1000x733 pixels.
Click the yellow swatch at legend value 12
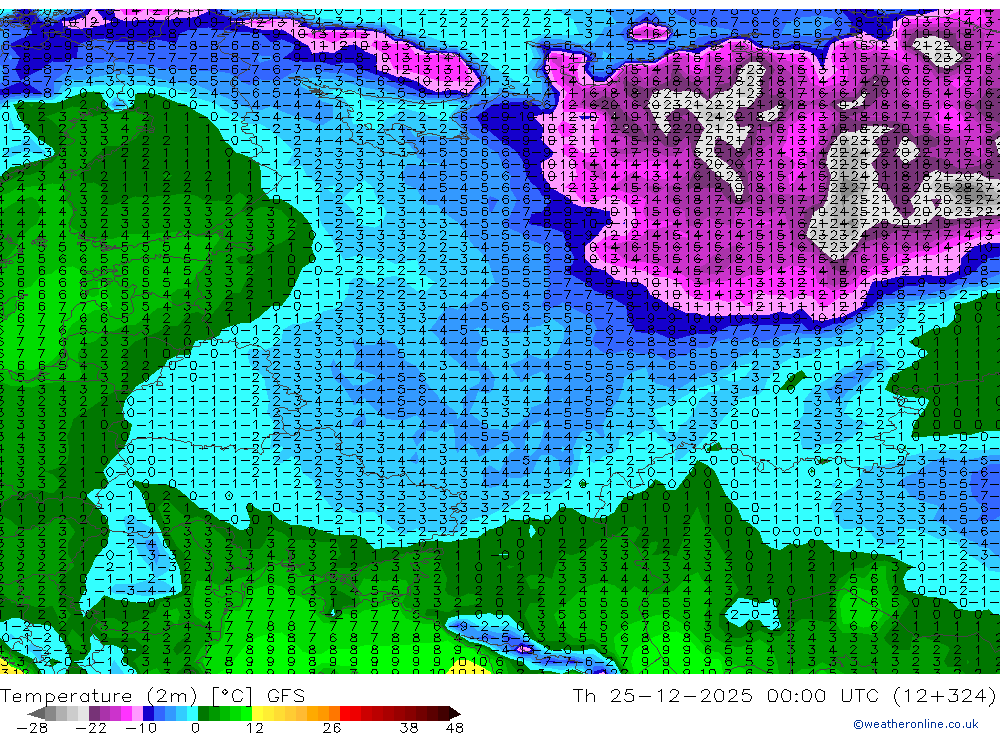coord(257,713)
